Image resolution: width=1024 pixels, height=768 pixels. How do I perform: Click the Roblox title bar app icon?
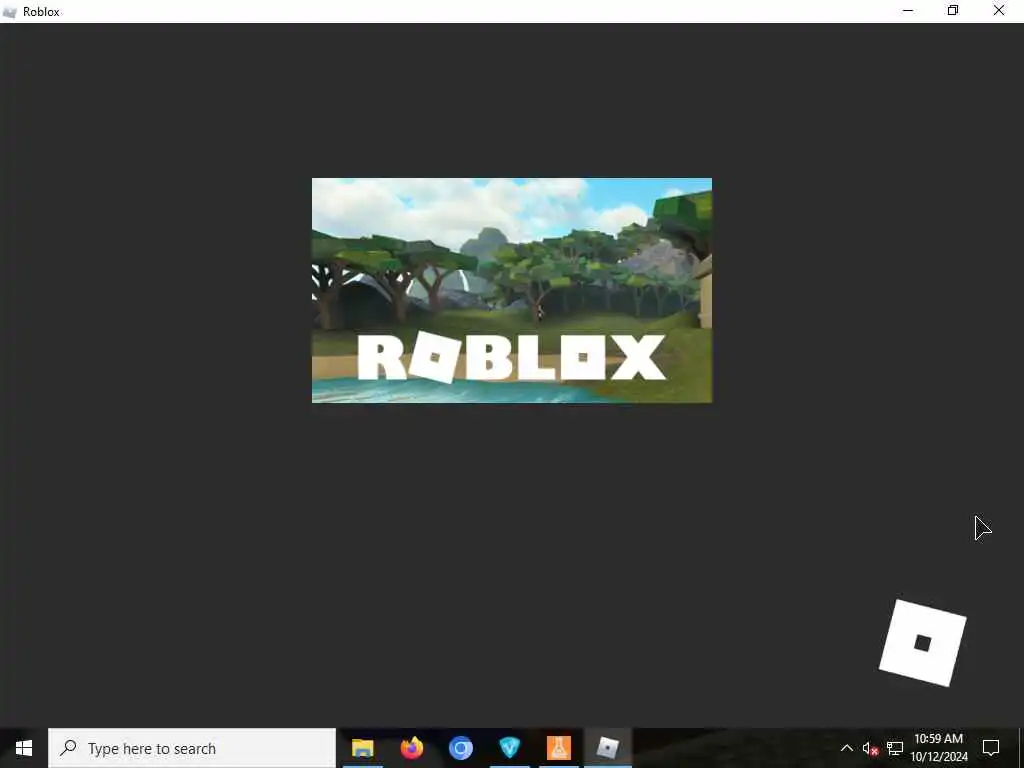(x=10, y=12)
